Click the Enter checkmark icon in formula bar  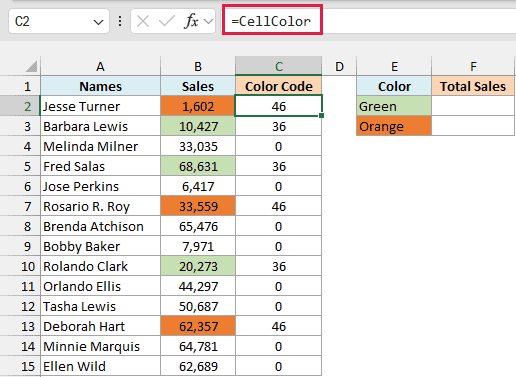click(x=167, y=21)
